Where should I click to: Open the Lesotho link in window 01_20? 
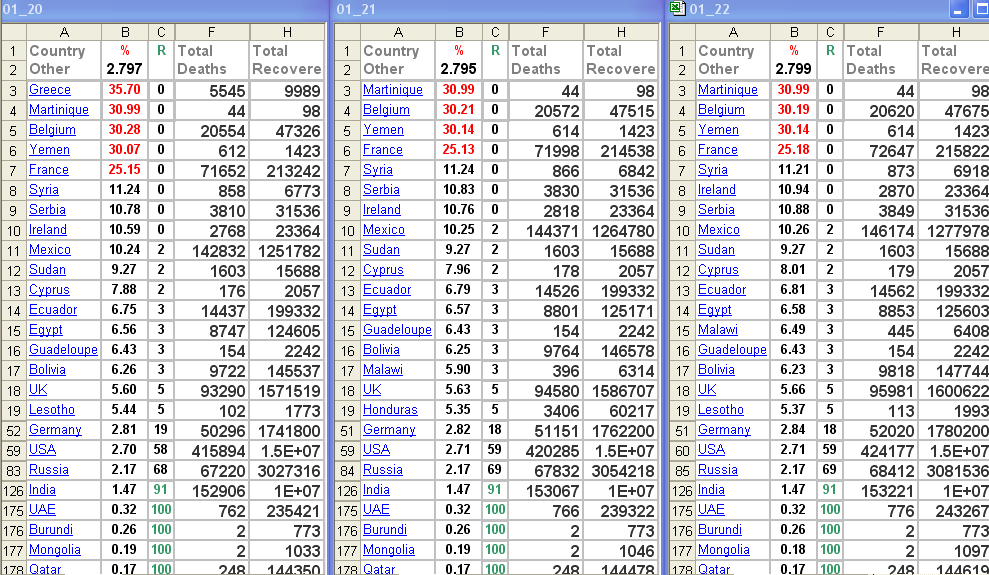click(x=52, y=410)
